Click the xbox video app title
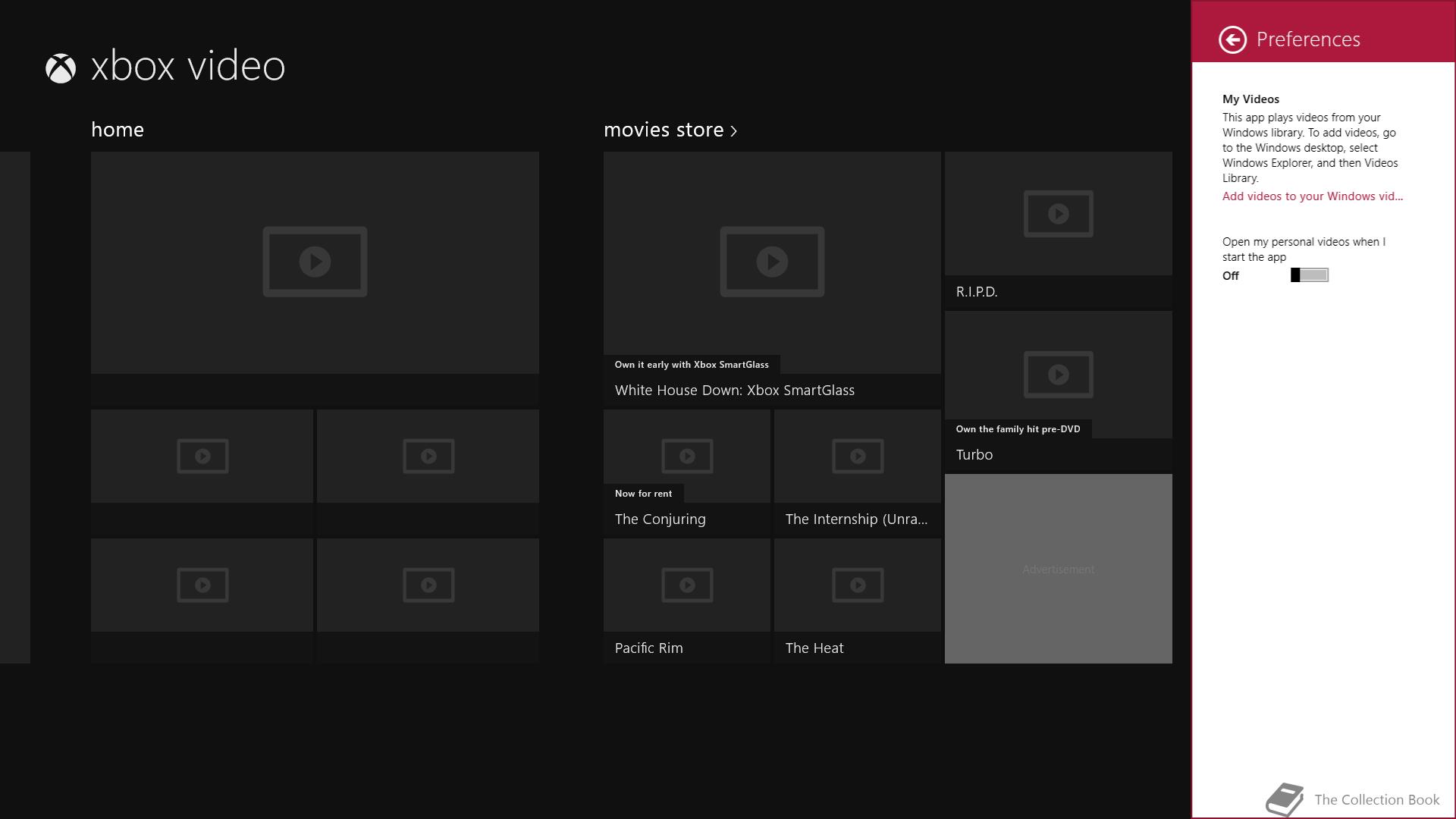This screenshot has width=1456, height=819. coord(188,66)
